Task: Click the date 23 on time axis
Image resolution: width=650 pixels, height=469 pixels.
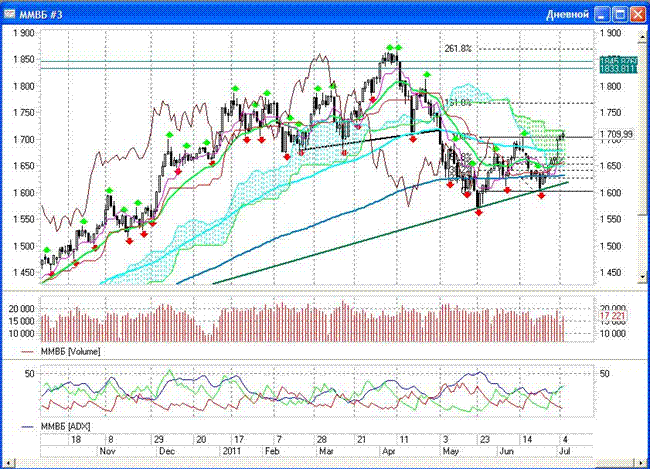Action: (485, 440)
